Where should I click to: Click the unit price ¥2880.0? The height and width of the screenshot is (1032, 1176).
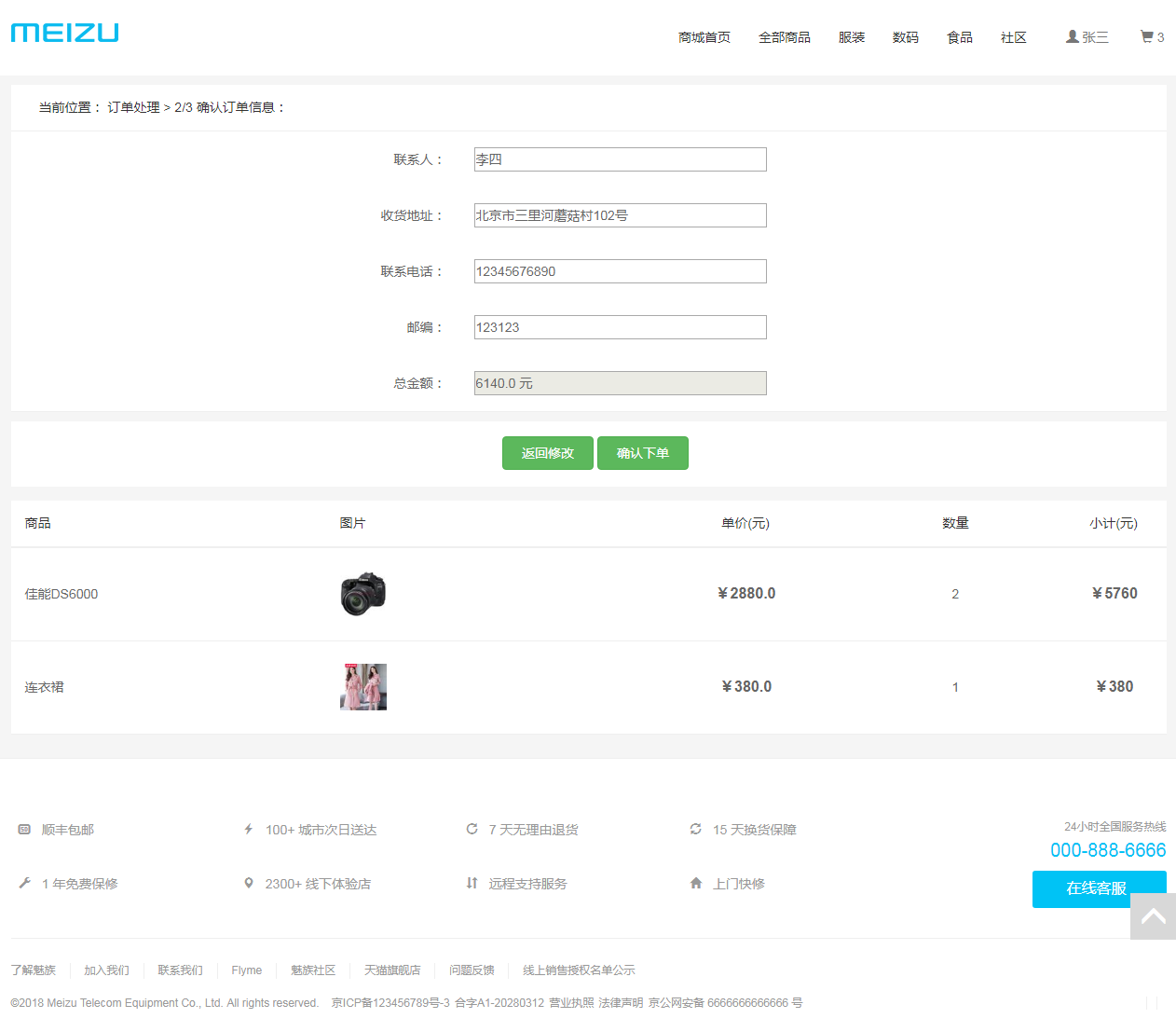pos(746,593)
